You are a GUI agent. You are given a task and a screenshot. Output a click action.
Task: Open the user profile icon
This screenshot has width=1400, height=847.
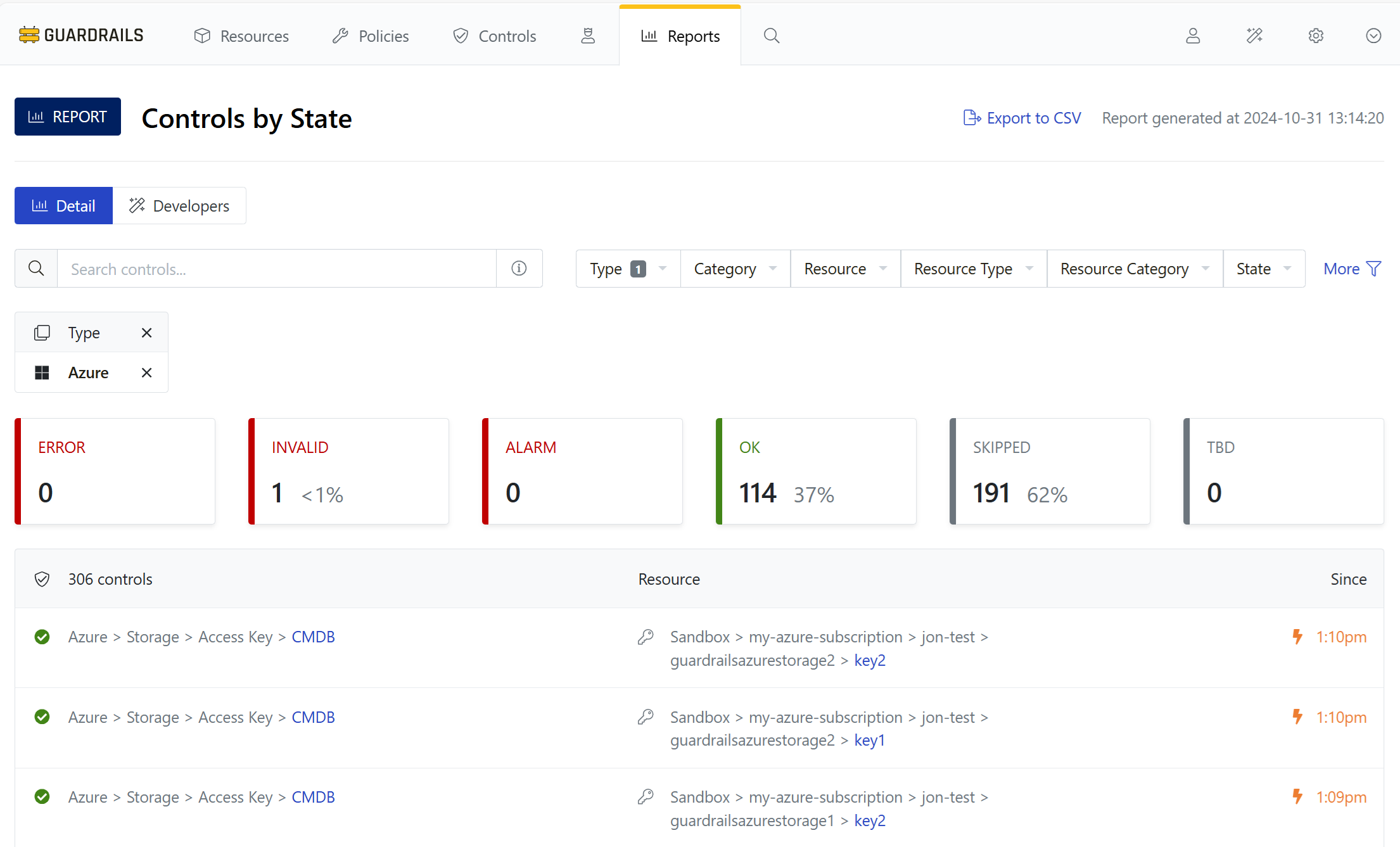[1193, 36]
